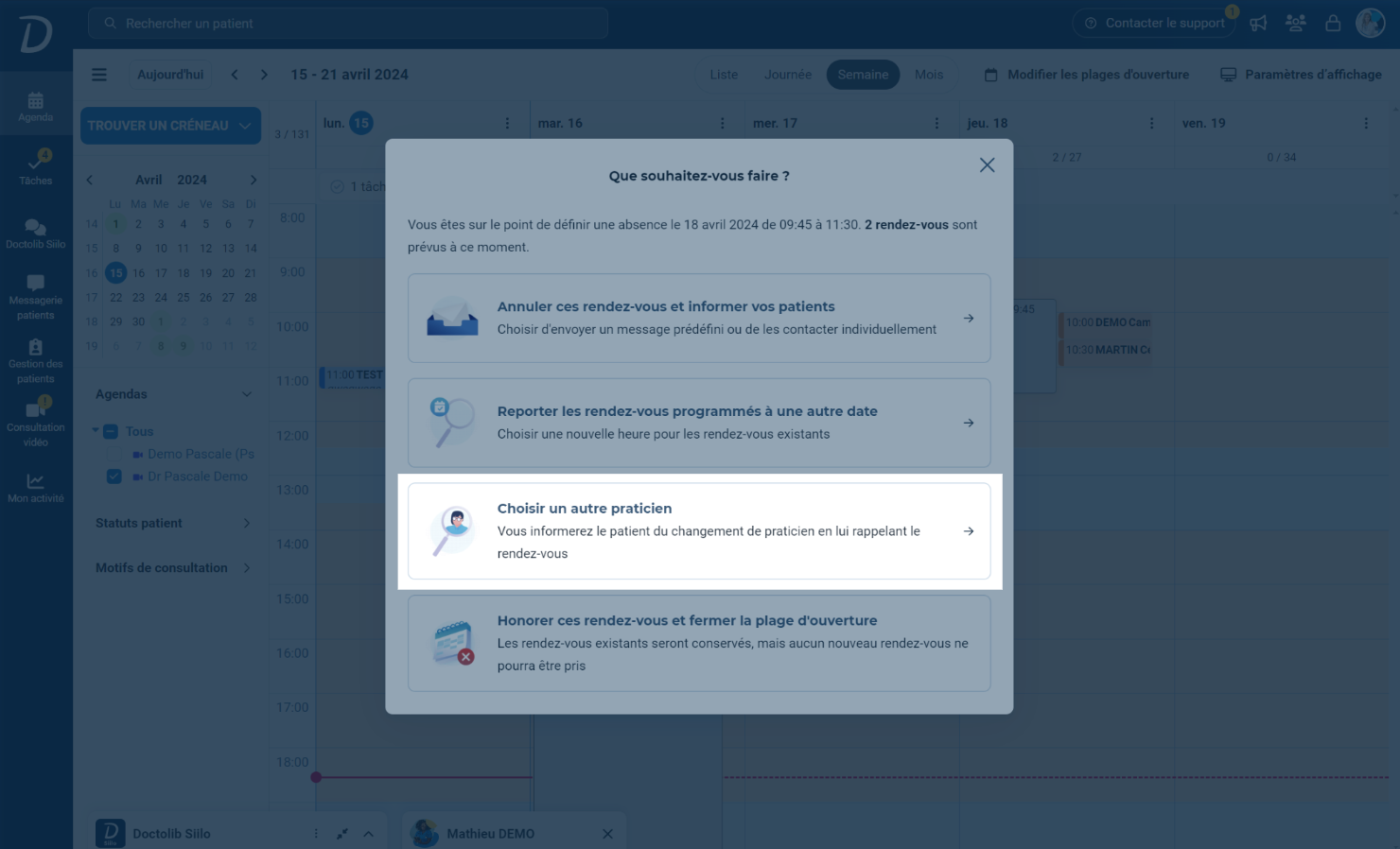Expand the Statuts patient section
Image resolution: width=1400 pixels, height=849 pixels.
click(x=247, y=523)
